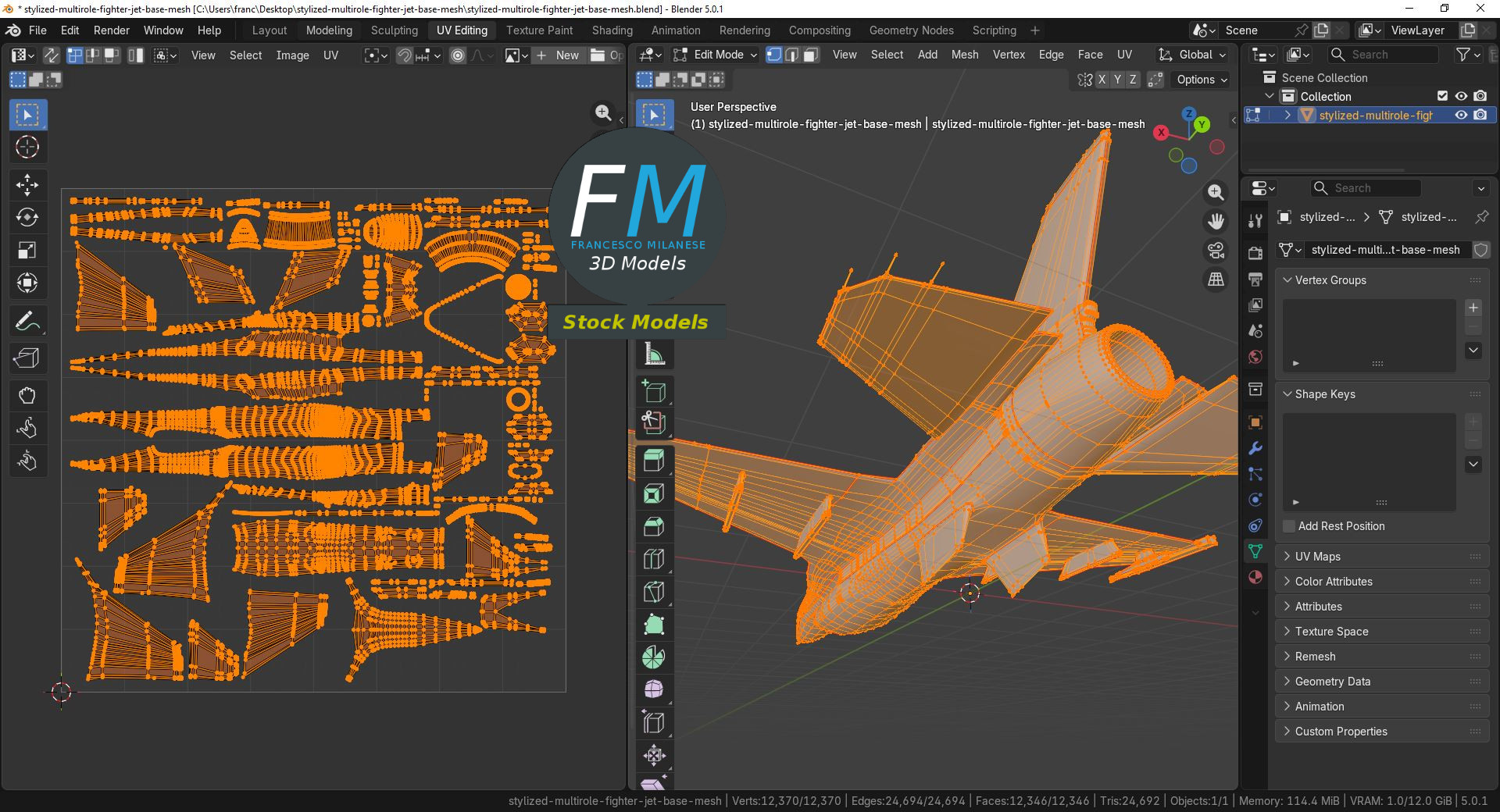This screenshot has height=812, width=1500.
Task: Switch to the Texture Paint workspace tab
Action: pyautogui.click(x=539, y=30)
